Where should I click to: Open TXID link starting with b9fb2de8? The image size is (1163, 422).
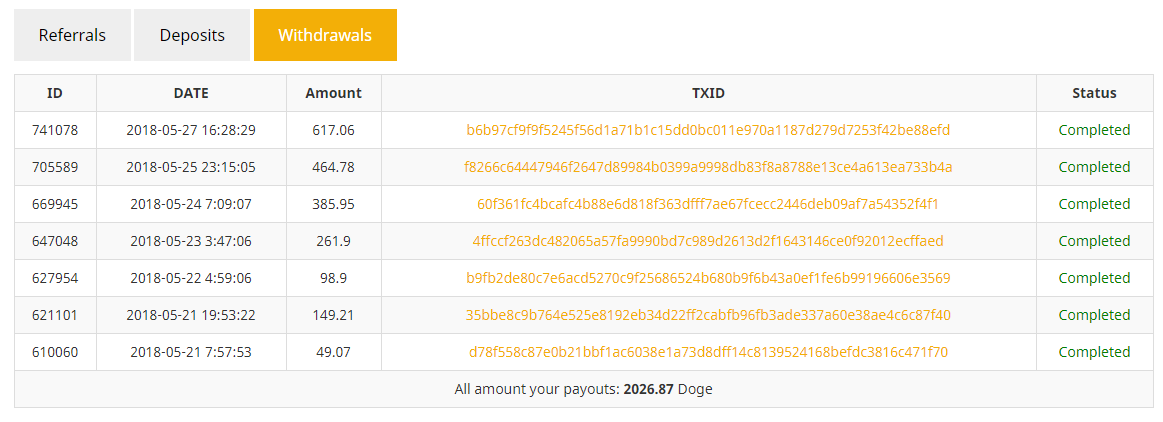[x=708, y=278]
